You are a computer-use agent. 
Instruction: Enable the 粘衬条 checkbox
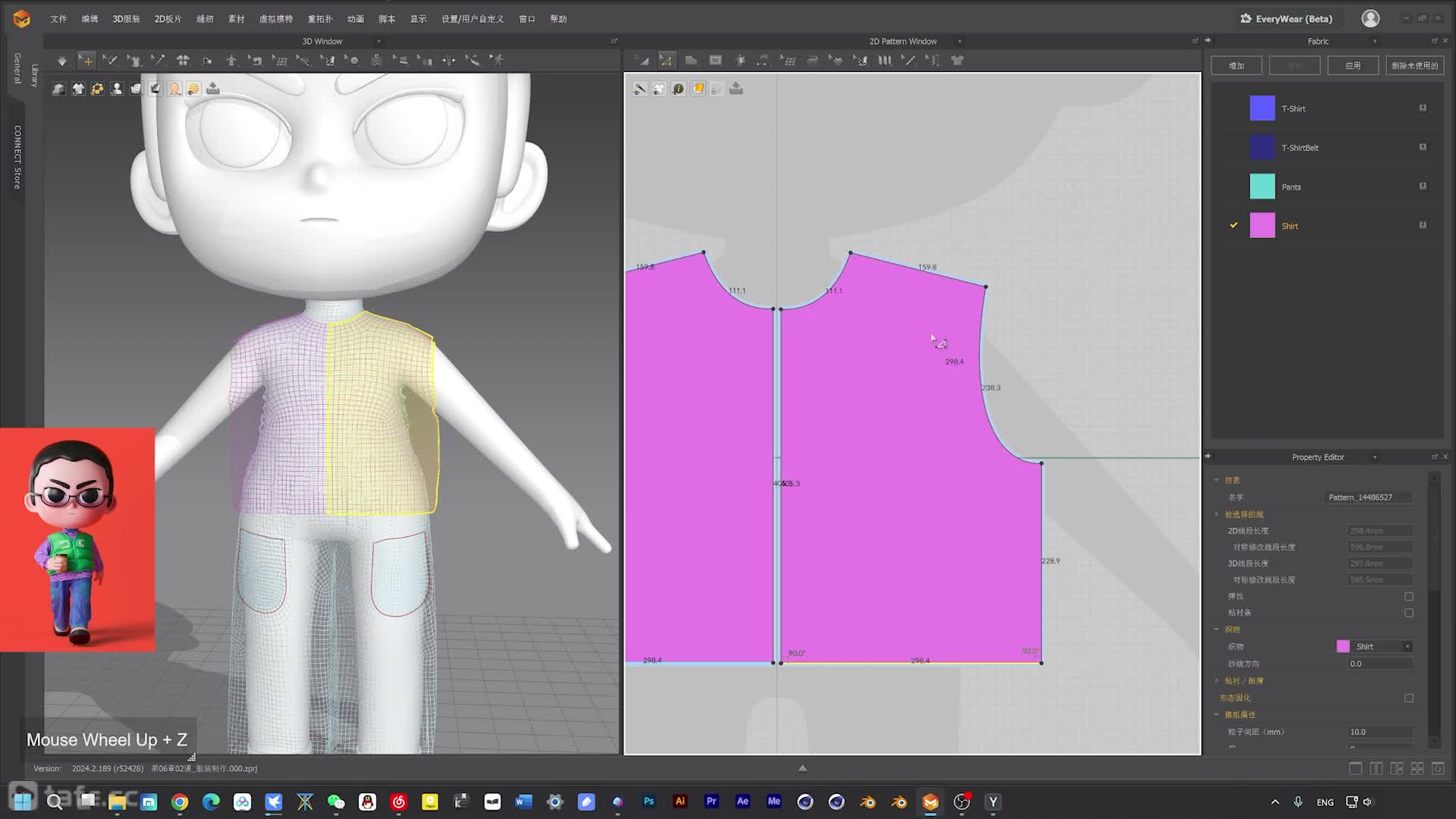pos(1409,613)
